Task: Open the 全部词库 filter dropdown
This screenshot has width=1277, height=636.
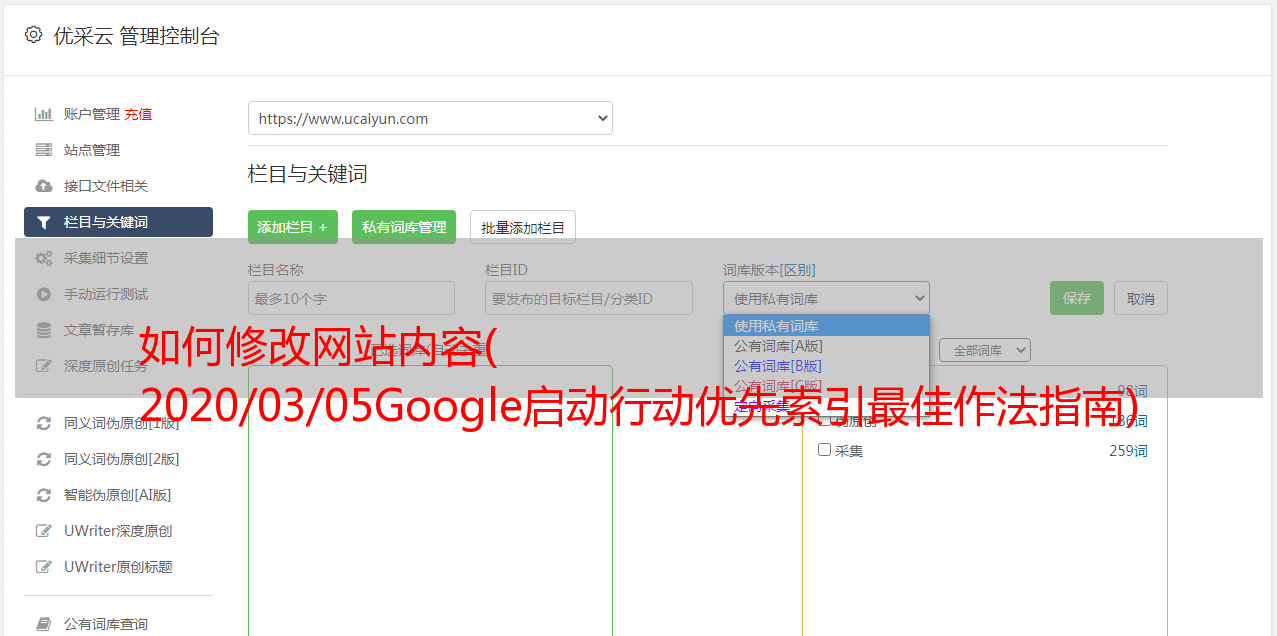Action: pyautogui.click(x=984, y=350)
